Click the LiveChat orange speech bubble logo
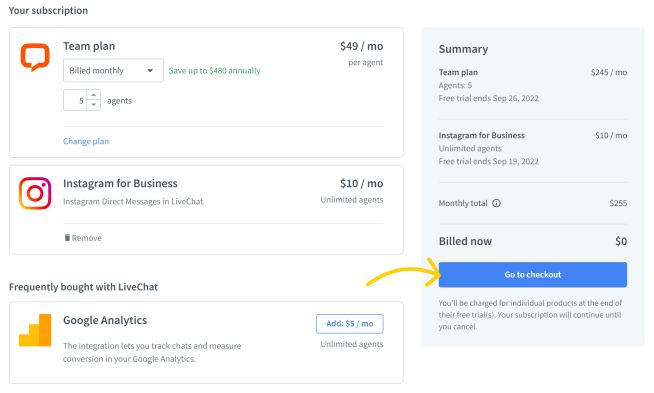This screenshot has width=654, height=393. 35,57
